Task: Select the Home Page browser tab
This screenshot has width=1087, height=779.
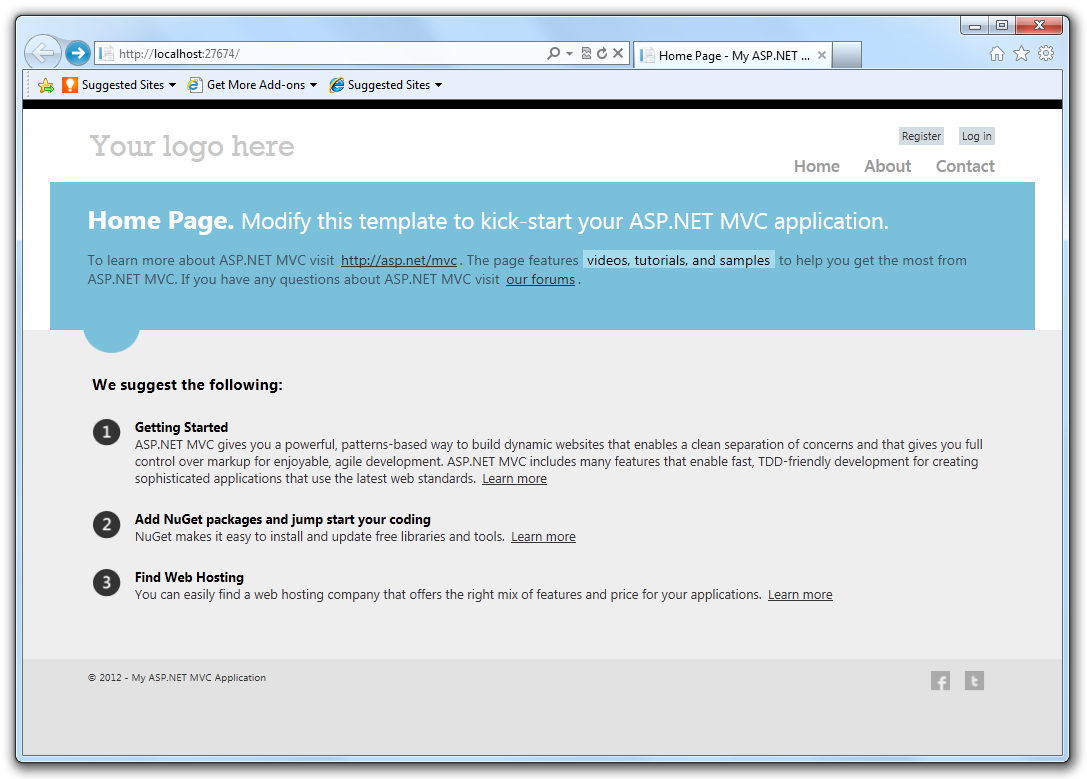Action: [x=730, y=55]
